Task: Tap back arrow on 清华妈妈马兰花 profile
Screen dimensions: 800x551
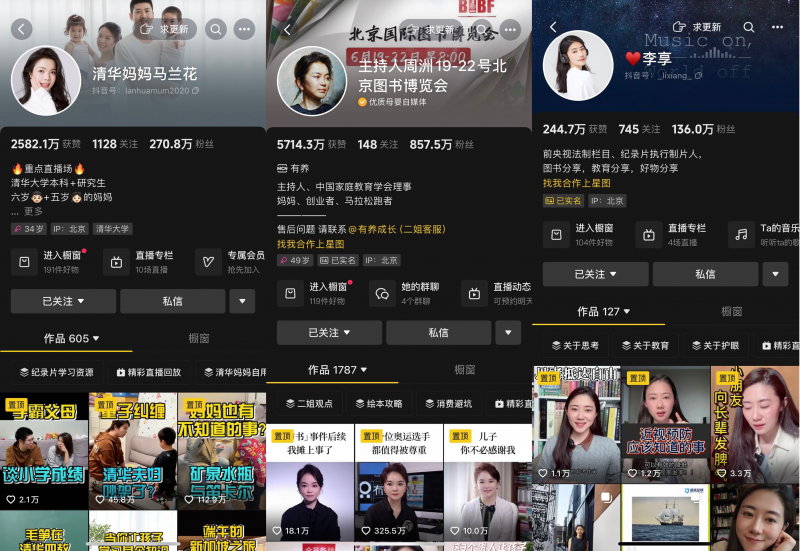Action: pos(21,29)
